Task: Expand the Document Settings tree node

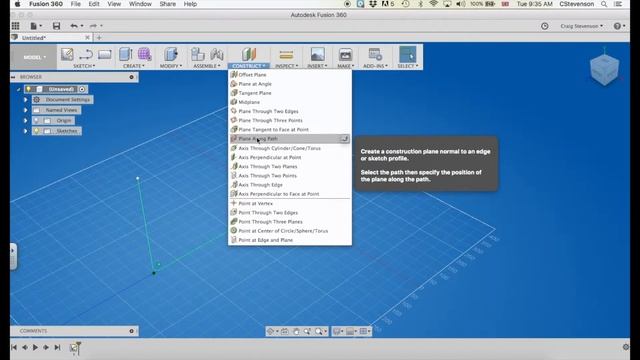Action: click(x=25, y=100)
